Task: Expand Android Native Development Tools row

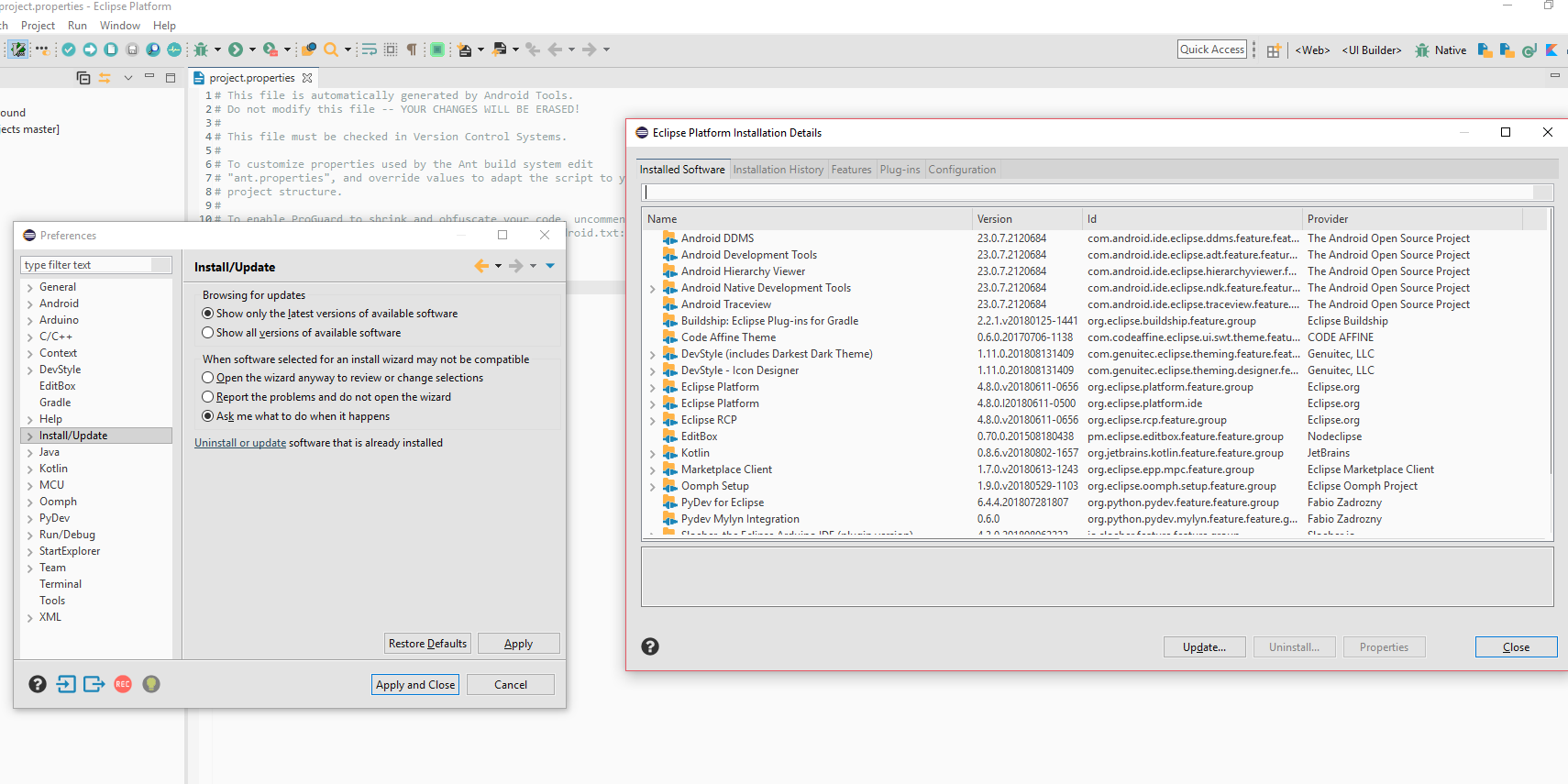Action: 653,288
